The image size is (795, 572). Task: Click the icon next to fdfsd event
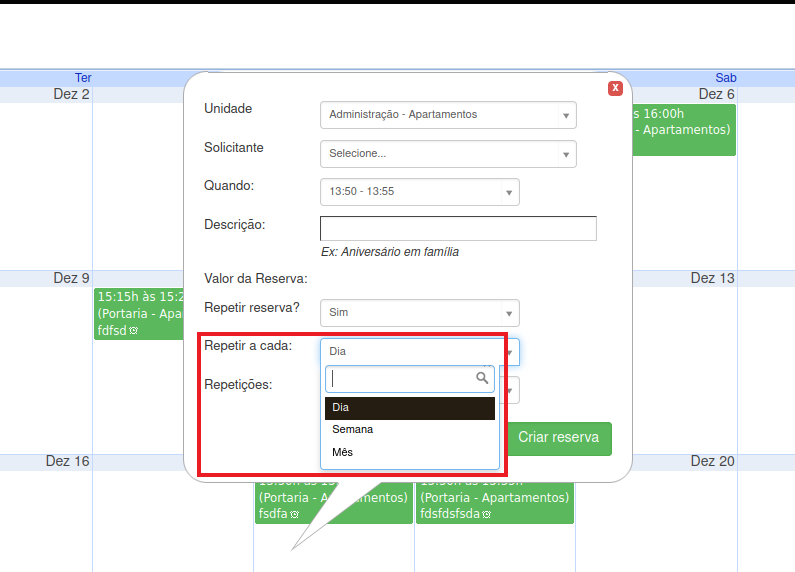tap(133, 331)
